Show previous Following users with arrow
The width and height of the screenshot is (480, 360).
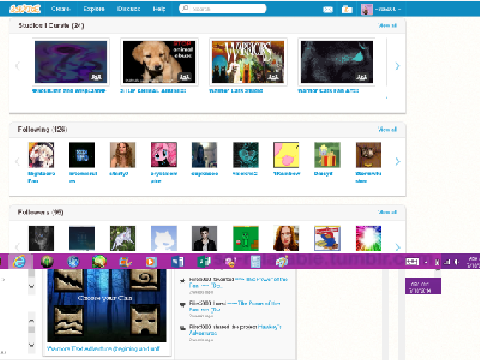18,162
